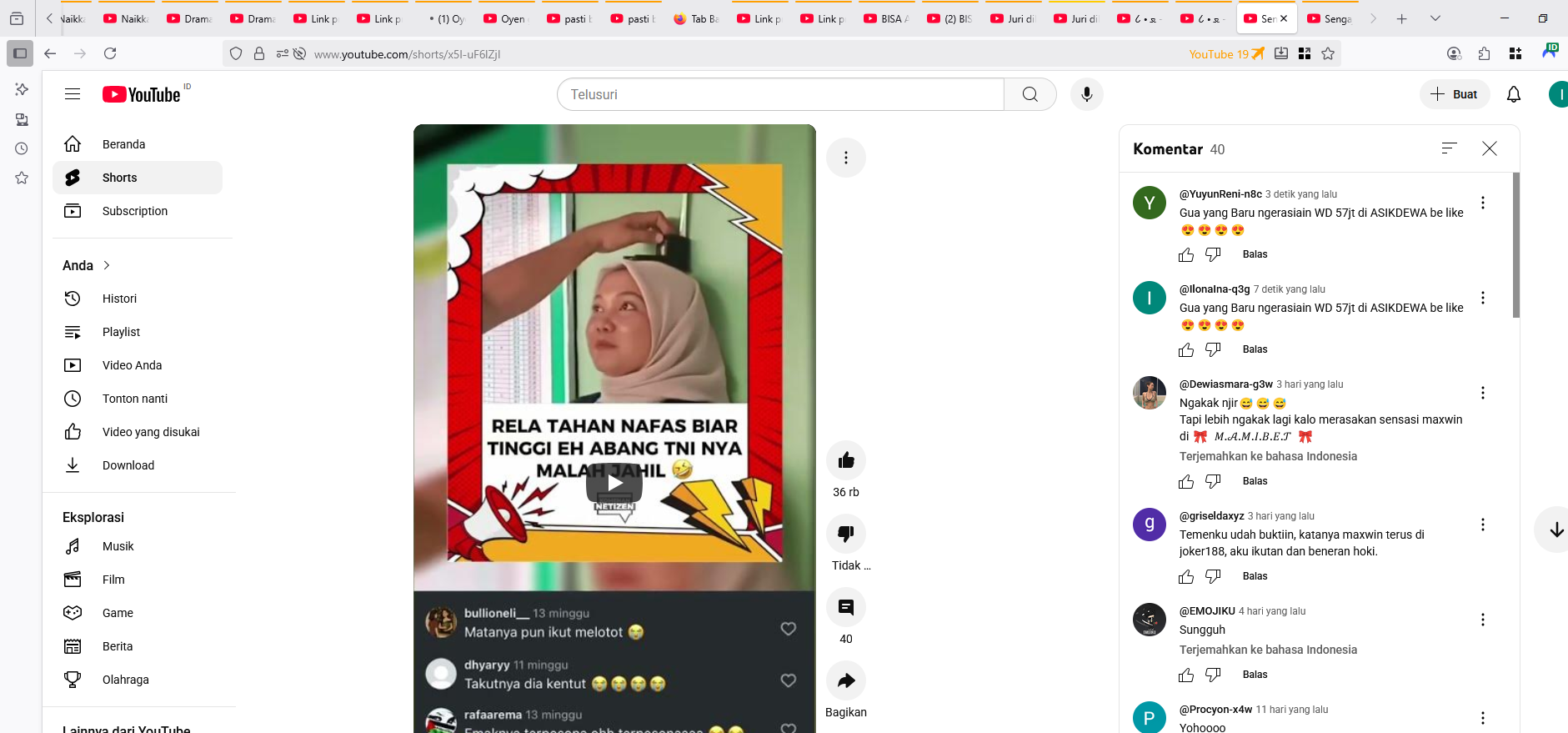This screenshot has height=733, width=1568.
Task: Open Playlist from the sidebar
Action: pyautogui.click(x=138, y=332)
